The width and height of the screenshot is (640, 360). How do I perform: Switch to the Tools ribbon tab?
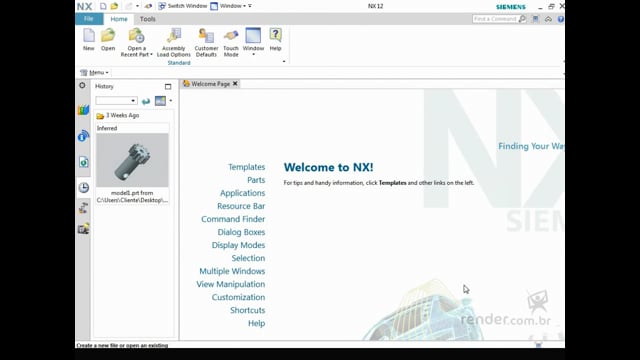147,19
